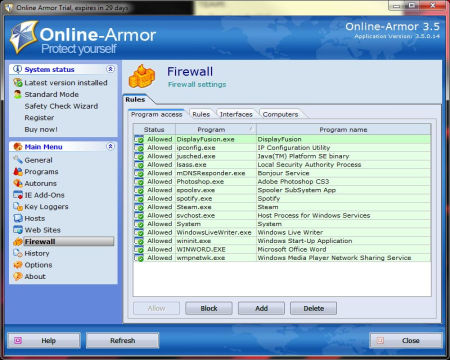The image size is (450, 360).
Task: Select the lsass.exe row
Action: pyautogui.click(x=282, y=165)
